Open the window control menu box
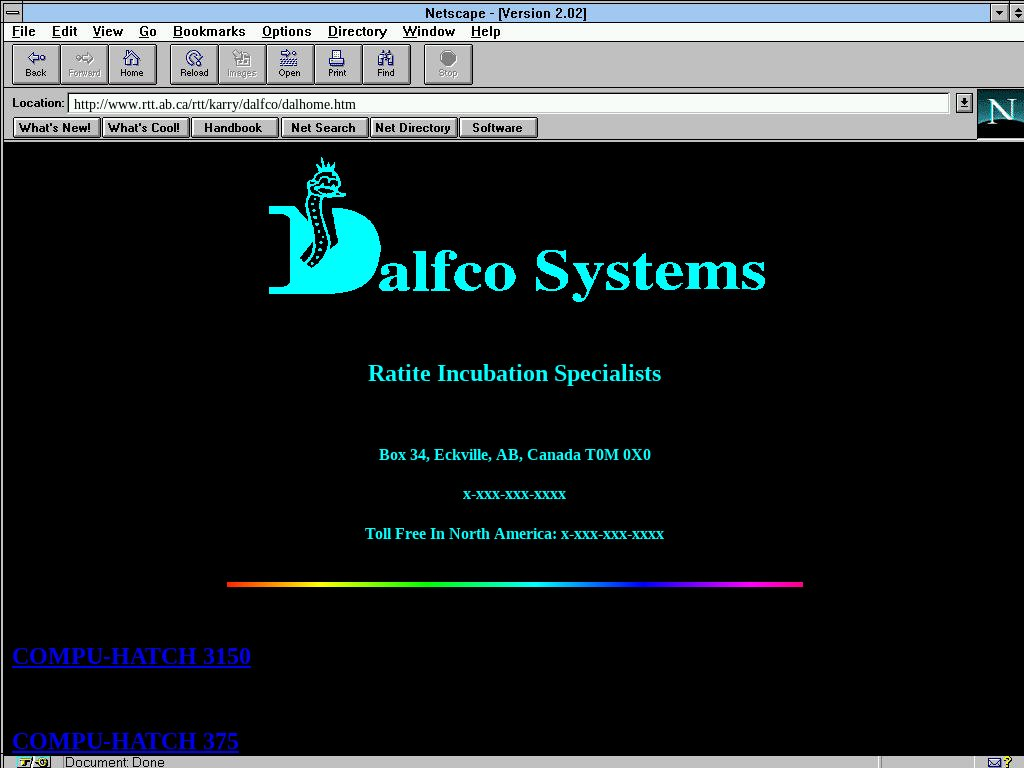 coord(13,12)
